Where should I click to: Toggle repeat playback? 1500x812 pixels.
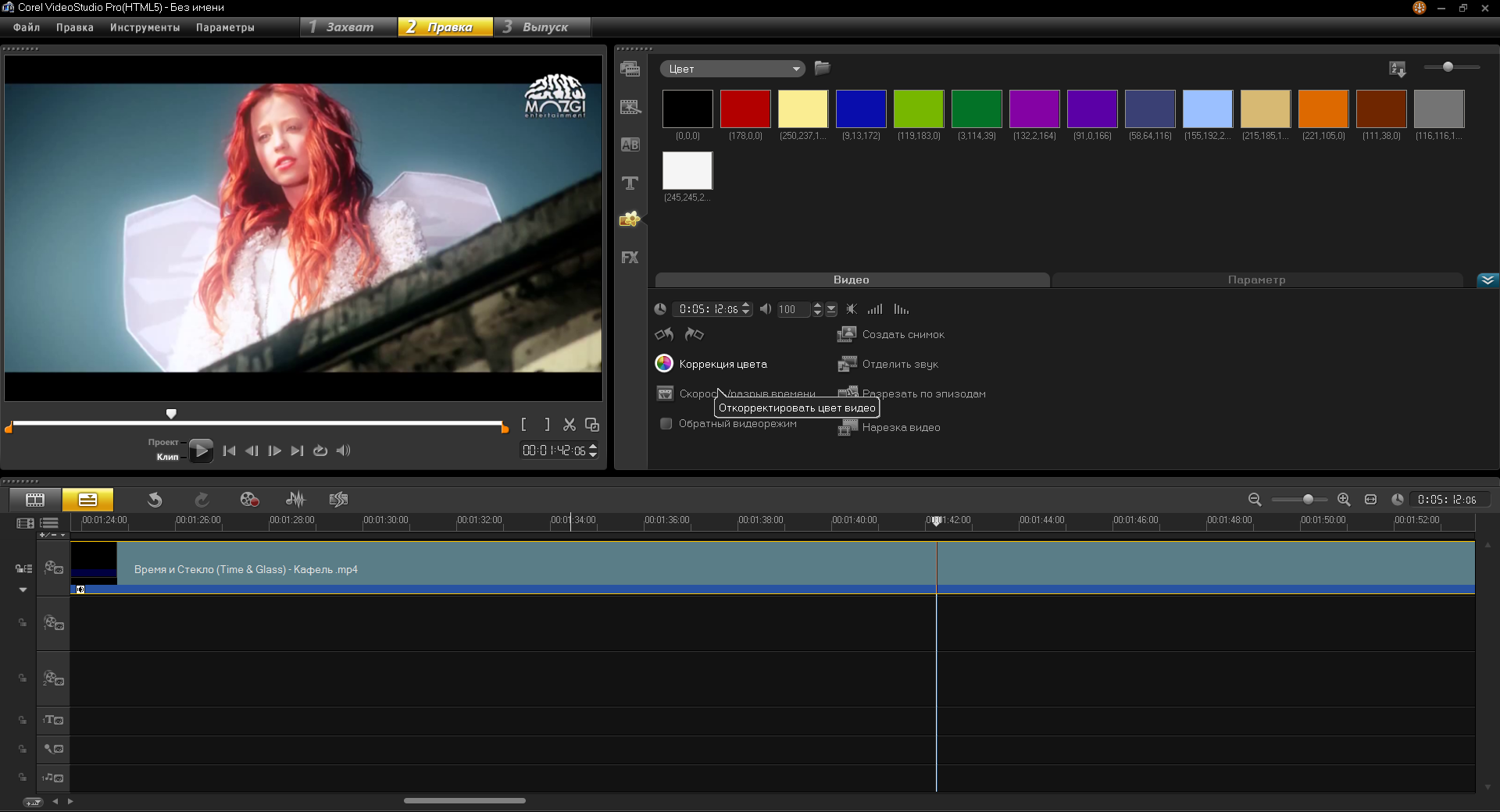320,451
